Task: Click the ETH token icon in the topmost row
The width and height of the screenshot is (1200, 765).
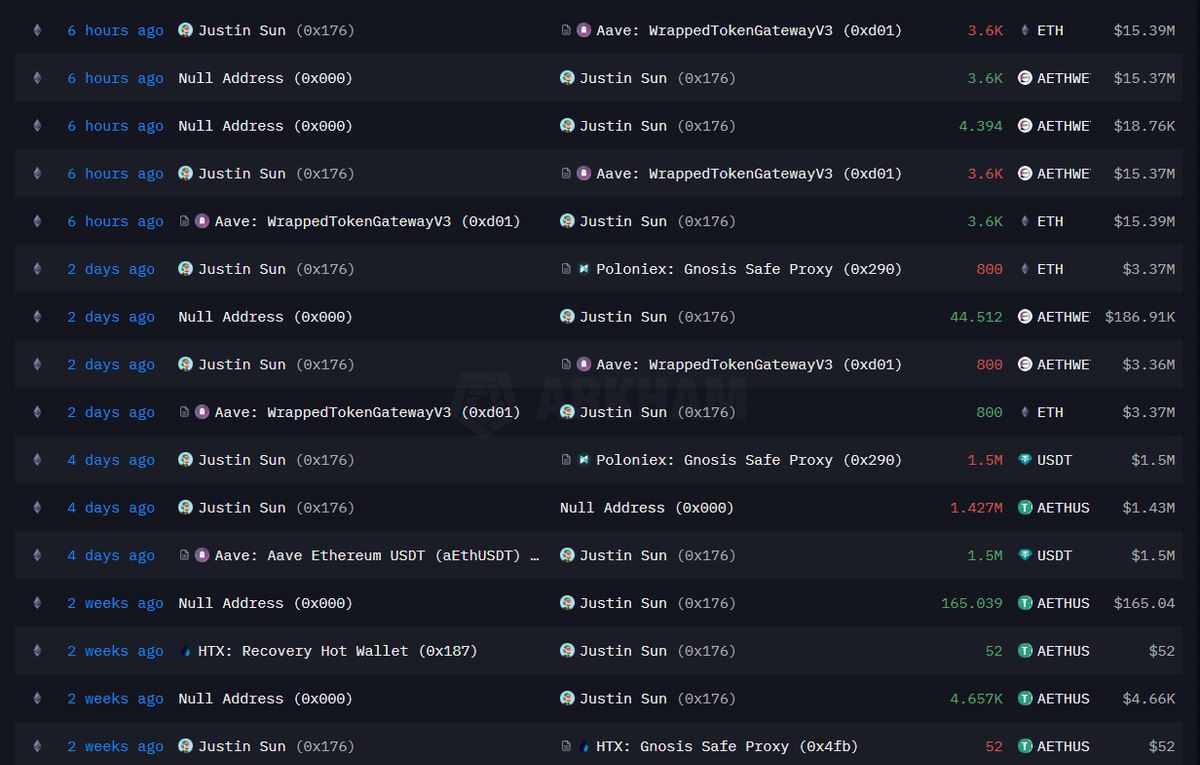Action: [1025, 31]
